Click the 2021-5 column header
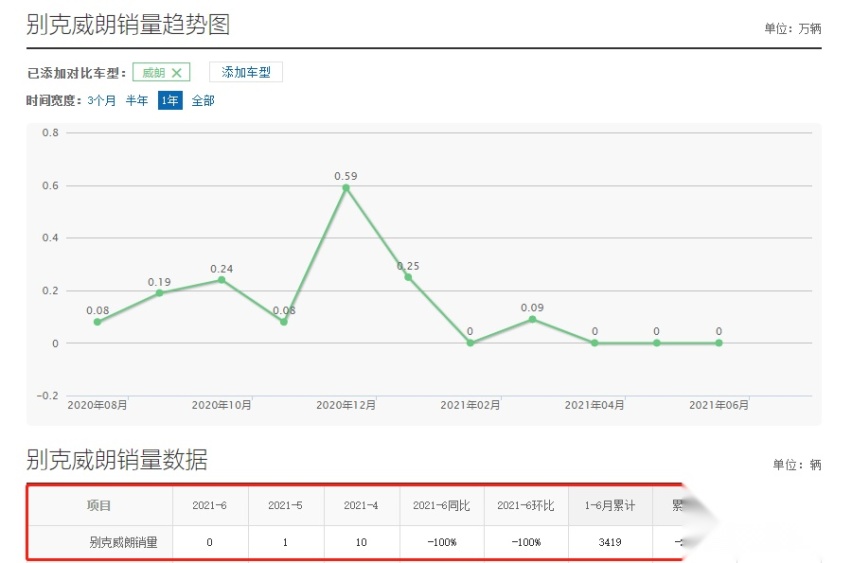This screenshot has width=852, height=563. (x=285, y=505)
